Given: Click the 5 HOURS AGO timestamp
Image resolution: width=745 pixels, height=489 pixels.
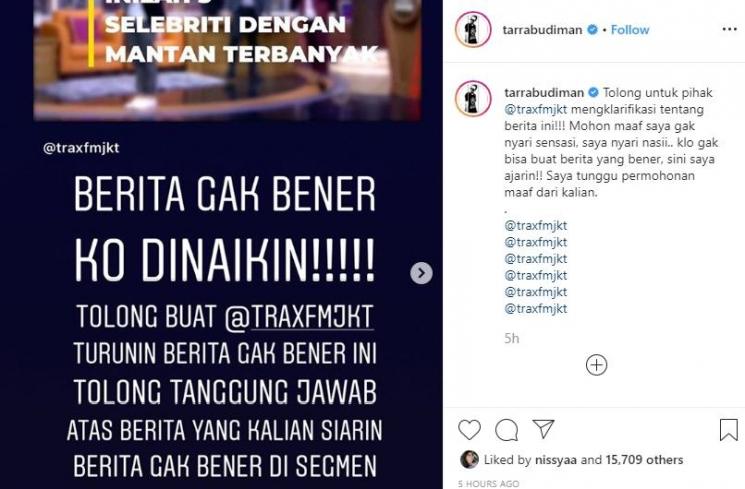Looking at the screenshot, I should point(488,484).
